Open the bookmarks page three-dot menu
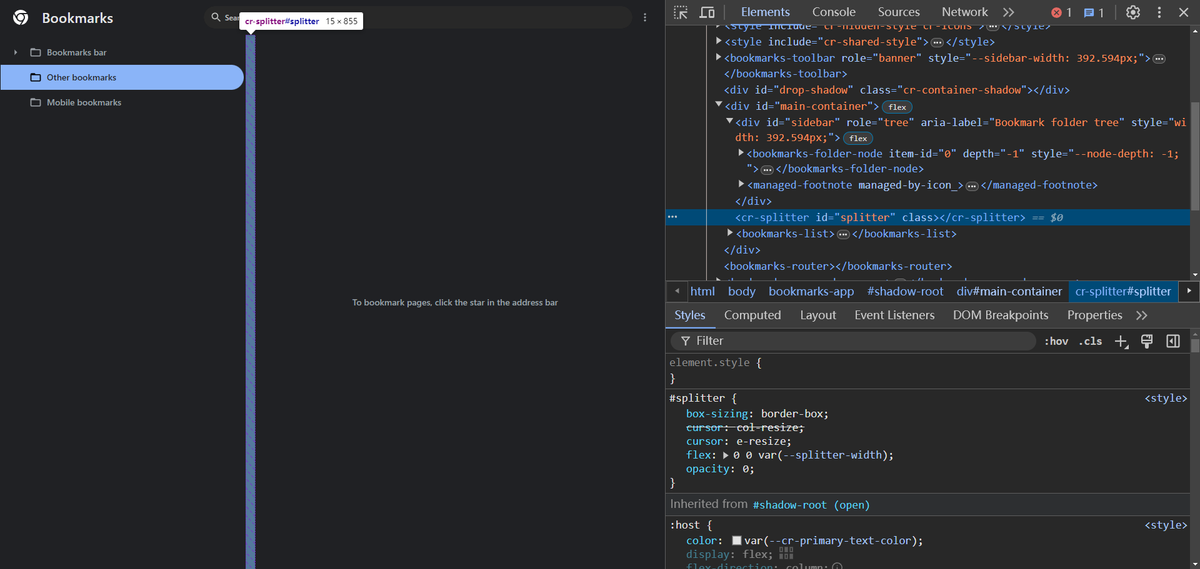 tap(645, 18)
